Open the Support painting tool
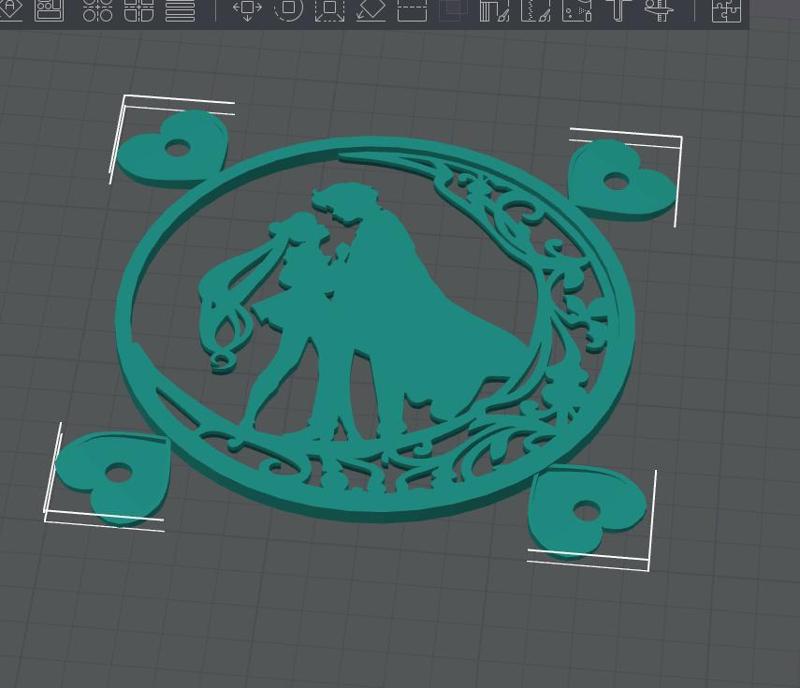This screenshot has height=688, width=800. pos(494,10)
